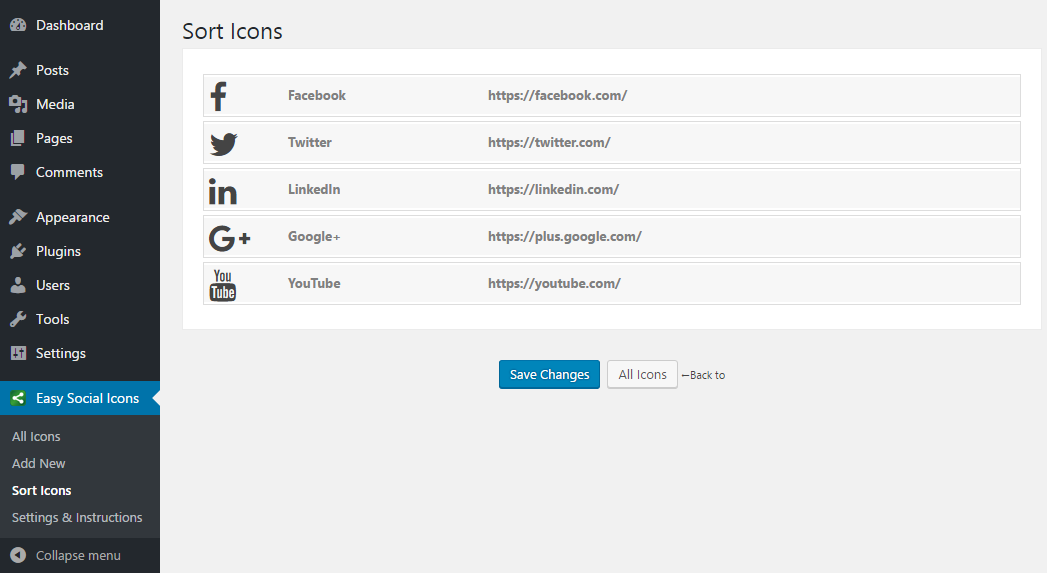Open the Settings menu
1047x573 pixels.
[61, 353]
